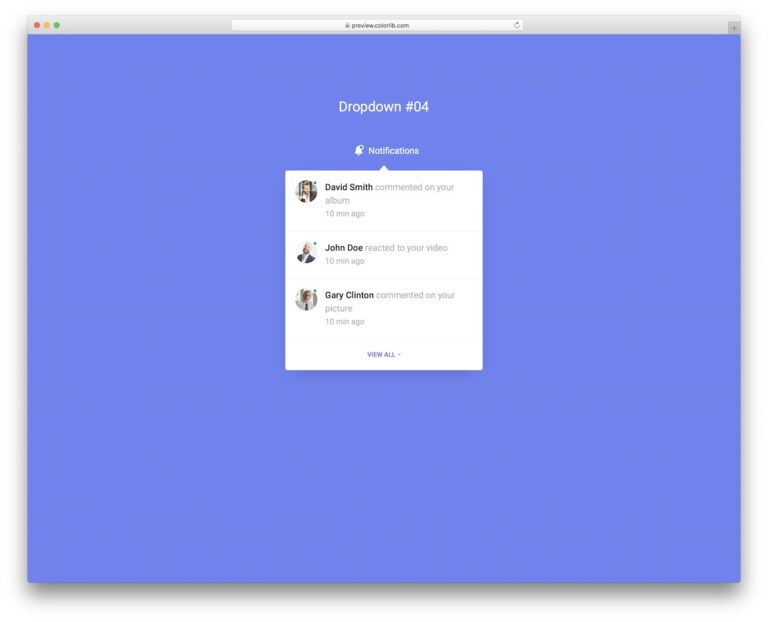Click the Gary Clinton name

pyautogui.click(x=349, y=295)
